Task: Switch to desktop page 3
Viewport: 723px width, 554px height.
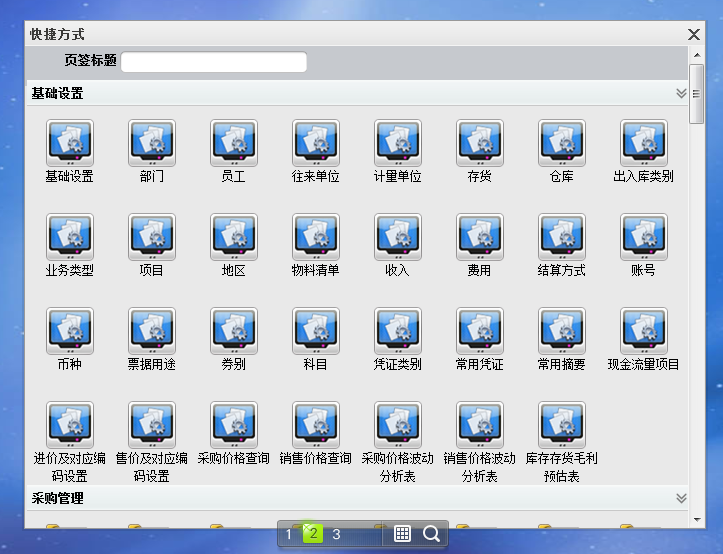Action: pyautogui.click(x=337, y=534)
